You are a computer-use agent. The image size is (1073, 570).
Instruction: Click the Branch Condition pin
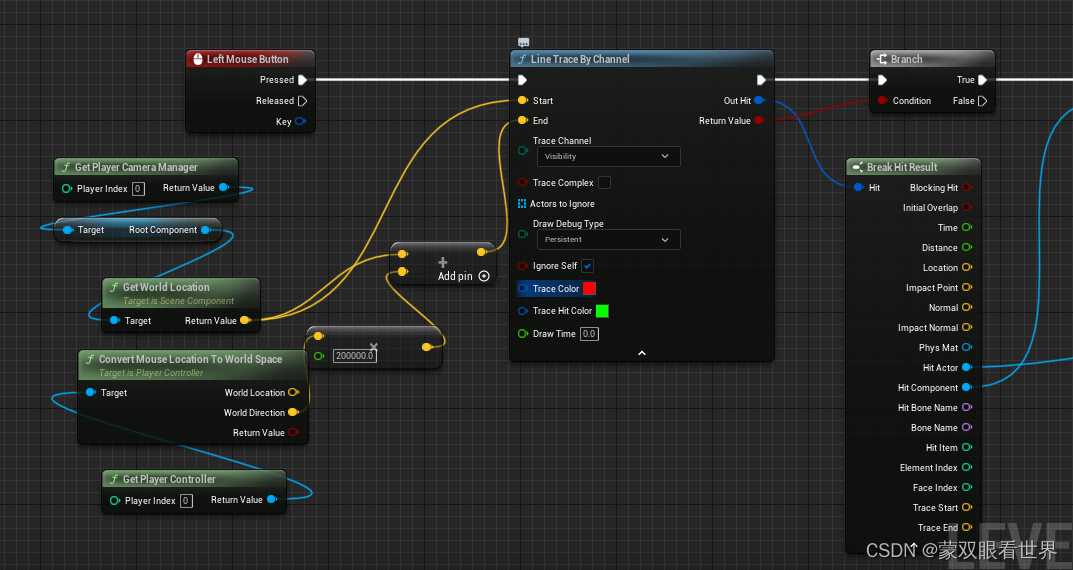pos(883,101)
